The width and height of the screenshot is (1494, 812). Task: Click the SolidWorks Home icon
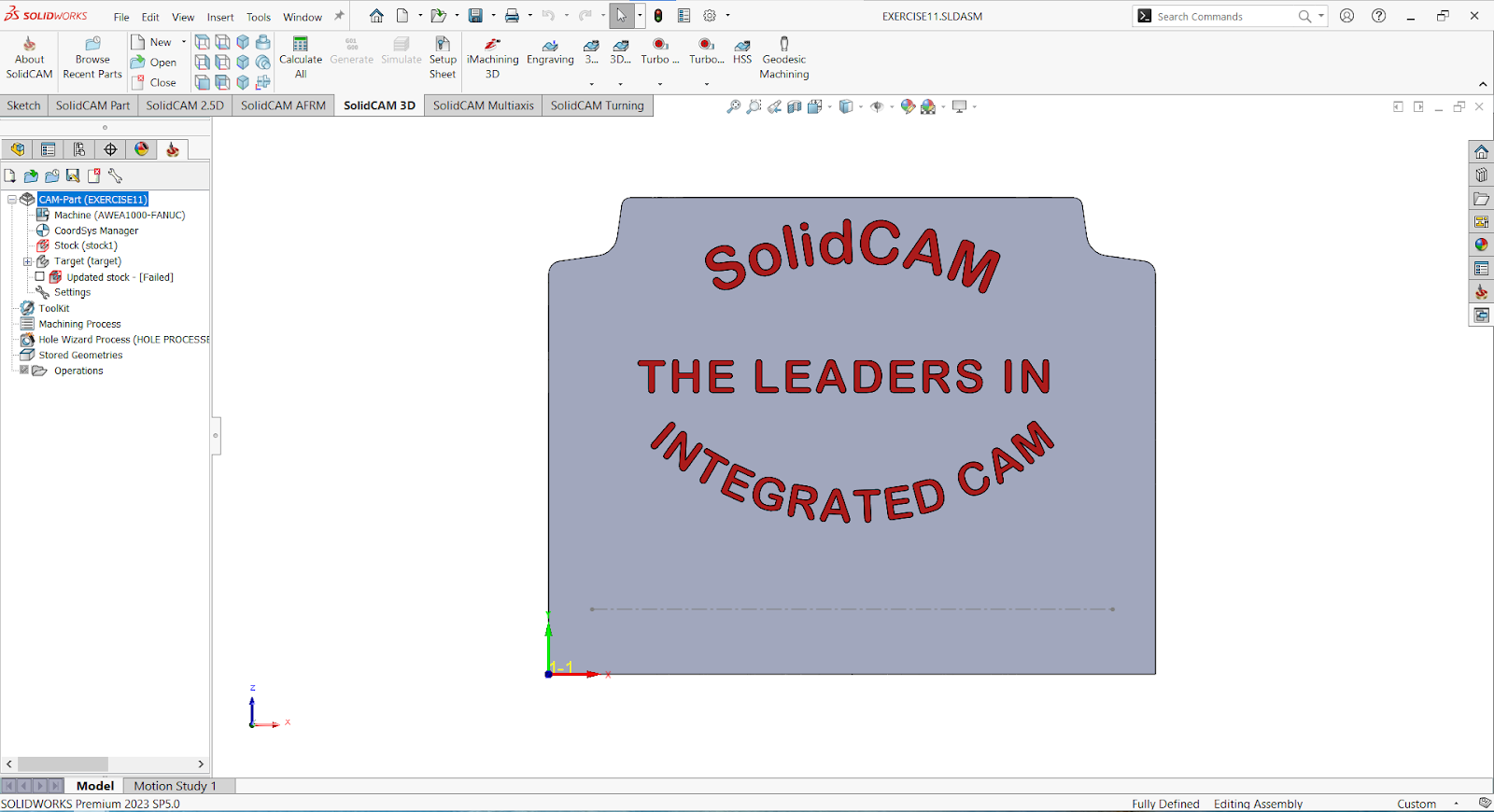(376, 16)
